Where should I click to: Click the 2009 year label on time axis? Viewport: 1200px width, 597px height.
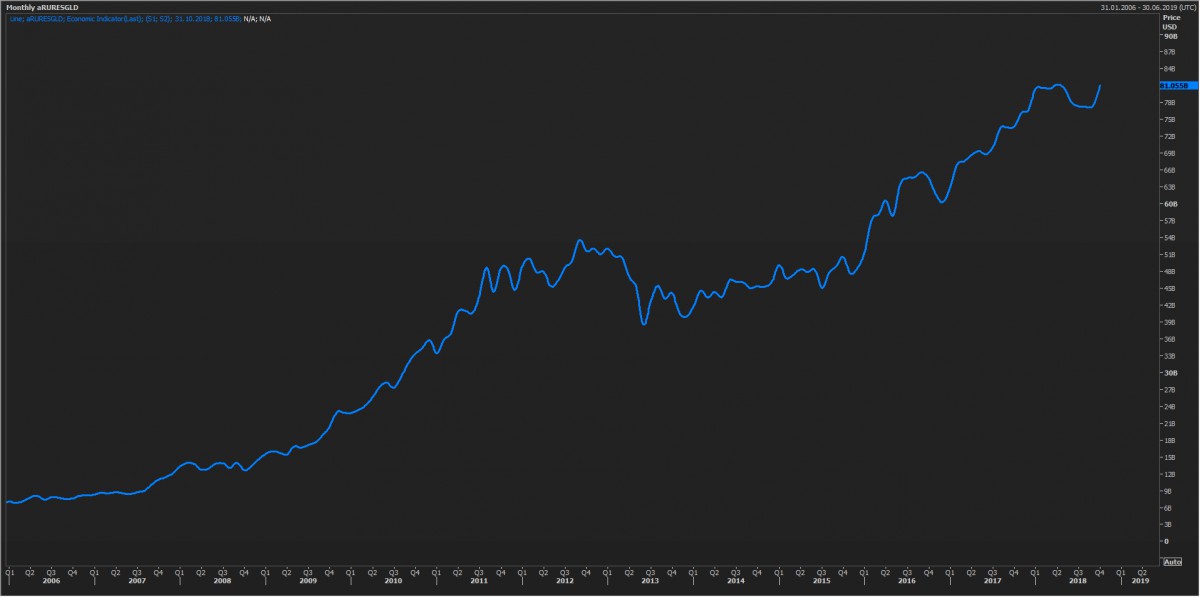click(308, 580)
